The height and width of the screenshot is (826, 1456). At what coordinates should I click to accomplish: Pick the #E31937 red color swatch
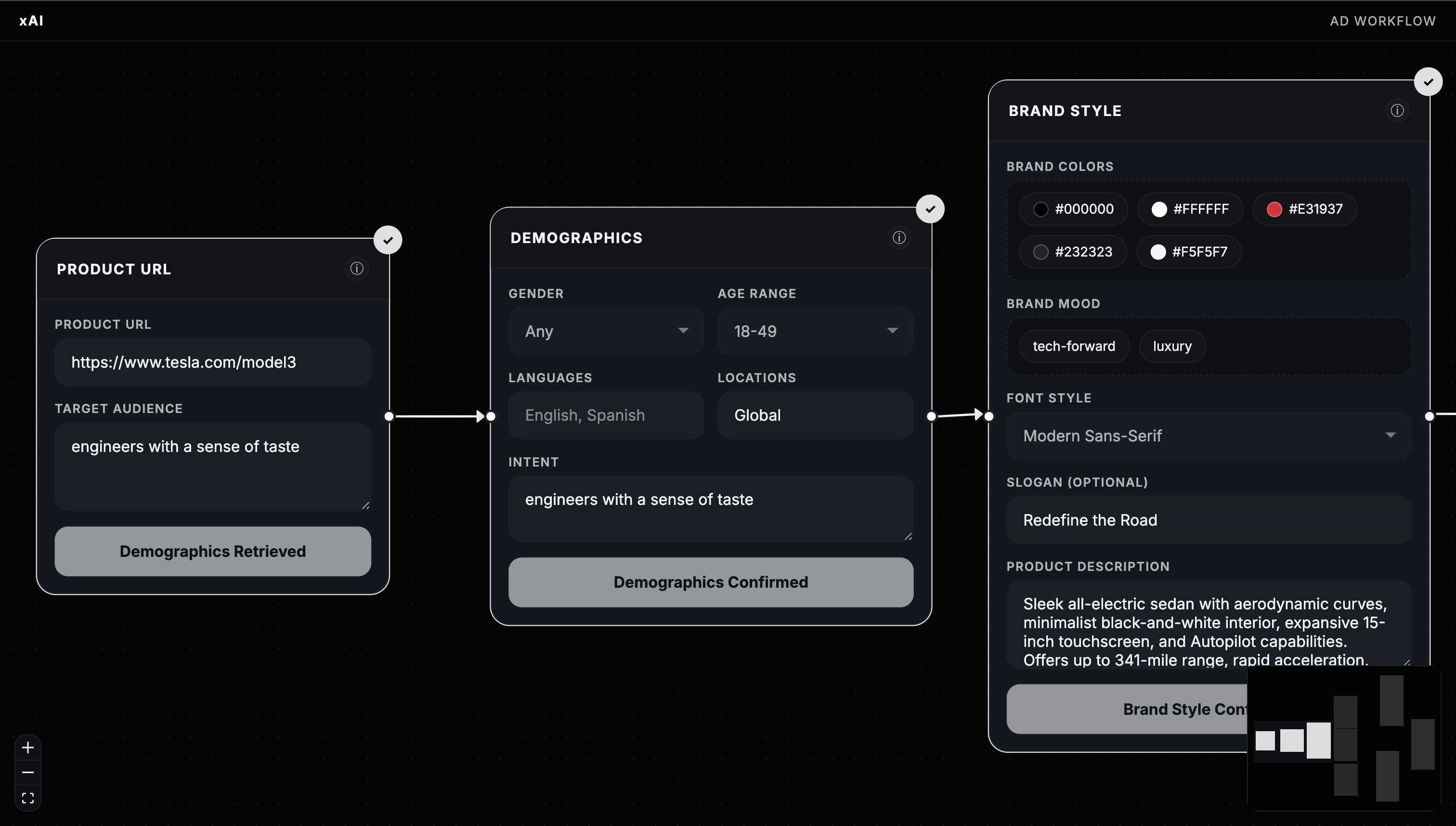tap(1304, 209)
